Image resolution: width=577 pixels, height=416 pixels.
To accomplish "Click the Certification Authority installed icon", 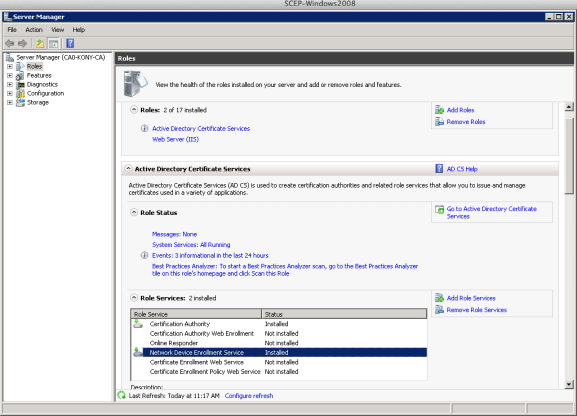I will click(138, 324).
